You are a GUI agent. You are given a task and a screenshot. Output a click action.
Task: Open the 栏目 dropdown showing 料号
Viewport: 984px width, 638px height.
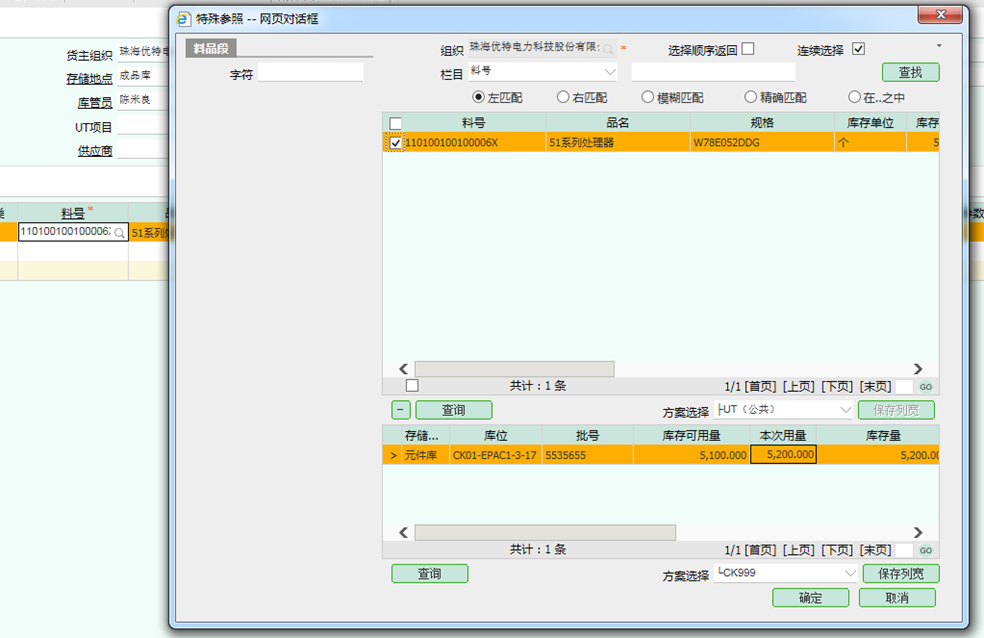pos(610,72)
